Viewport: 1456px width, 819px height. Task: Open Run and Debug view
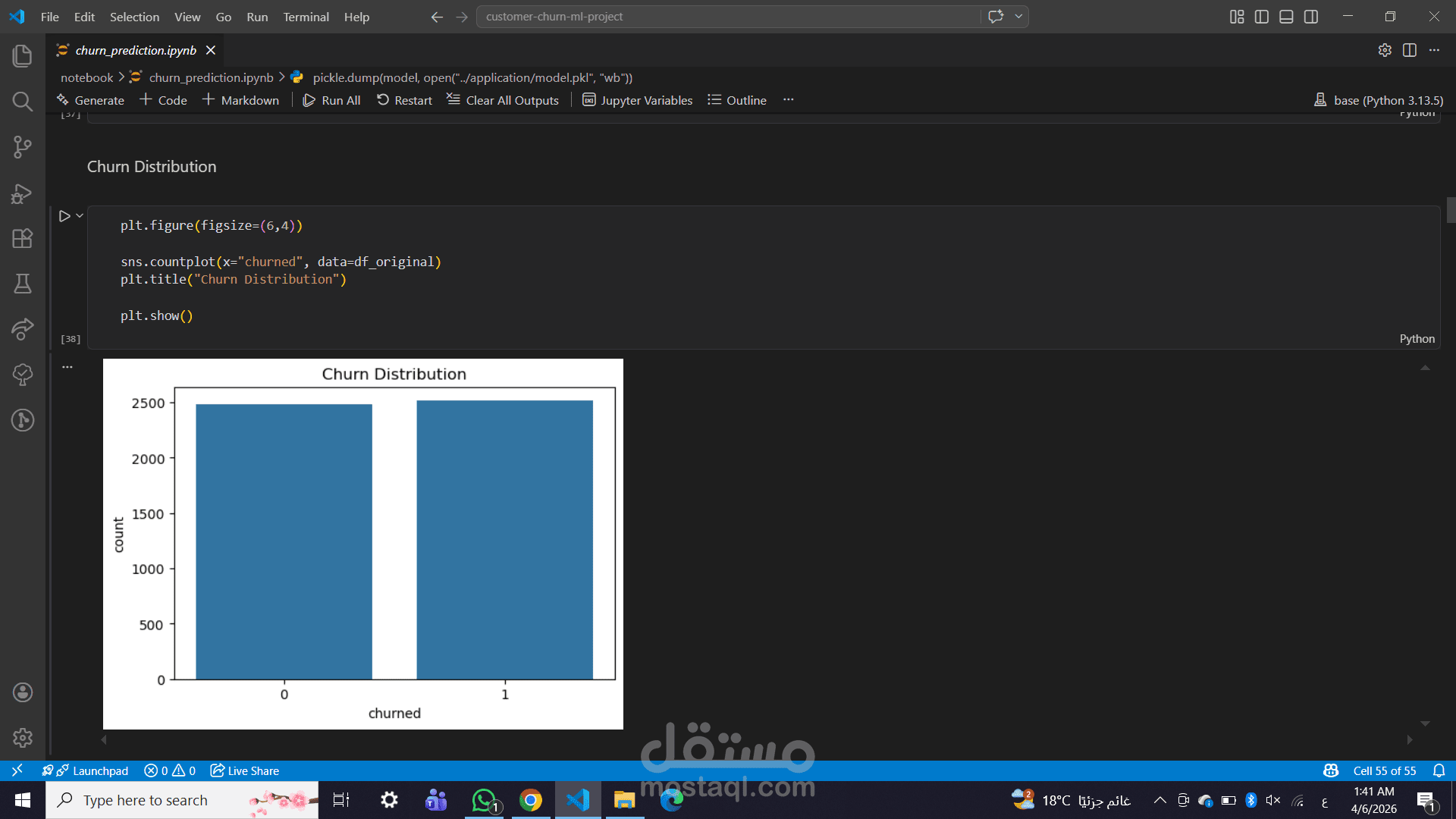click(23, 193)
